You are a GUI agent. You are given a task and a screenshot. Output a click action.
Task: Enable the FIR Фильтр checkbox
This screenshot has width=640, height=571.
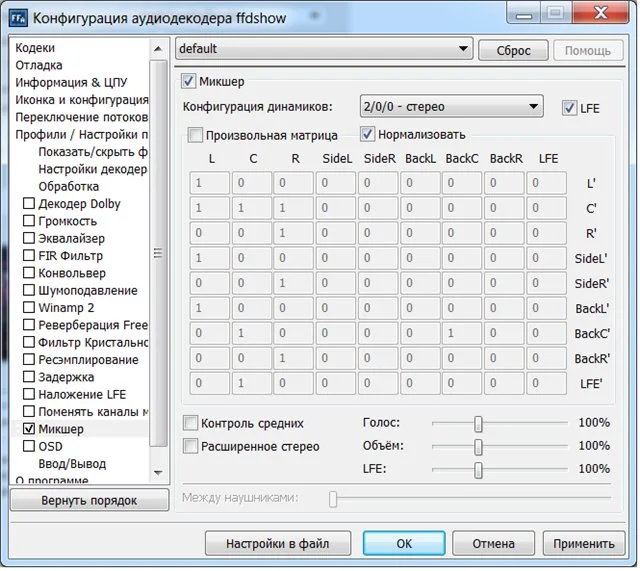click(29, 256)
